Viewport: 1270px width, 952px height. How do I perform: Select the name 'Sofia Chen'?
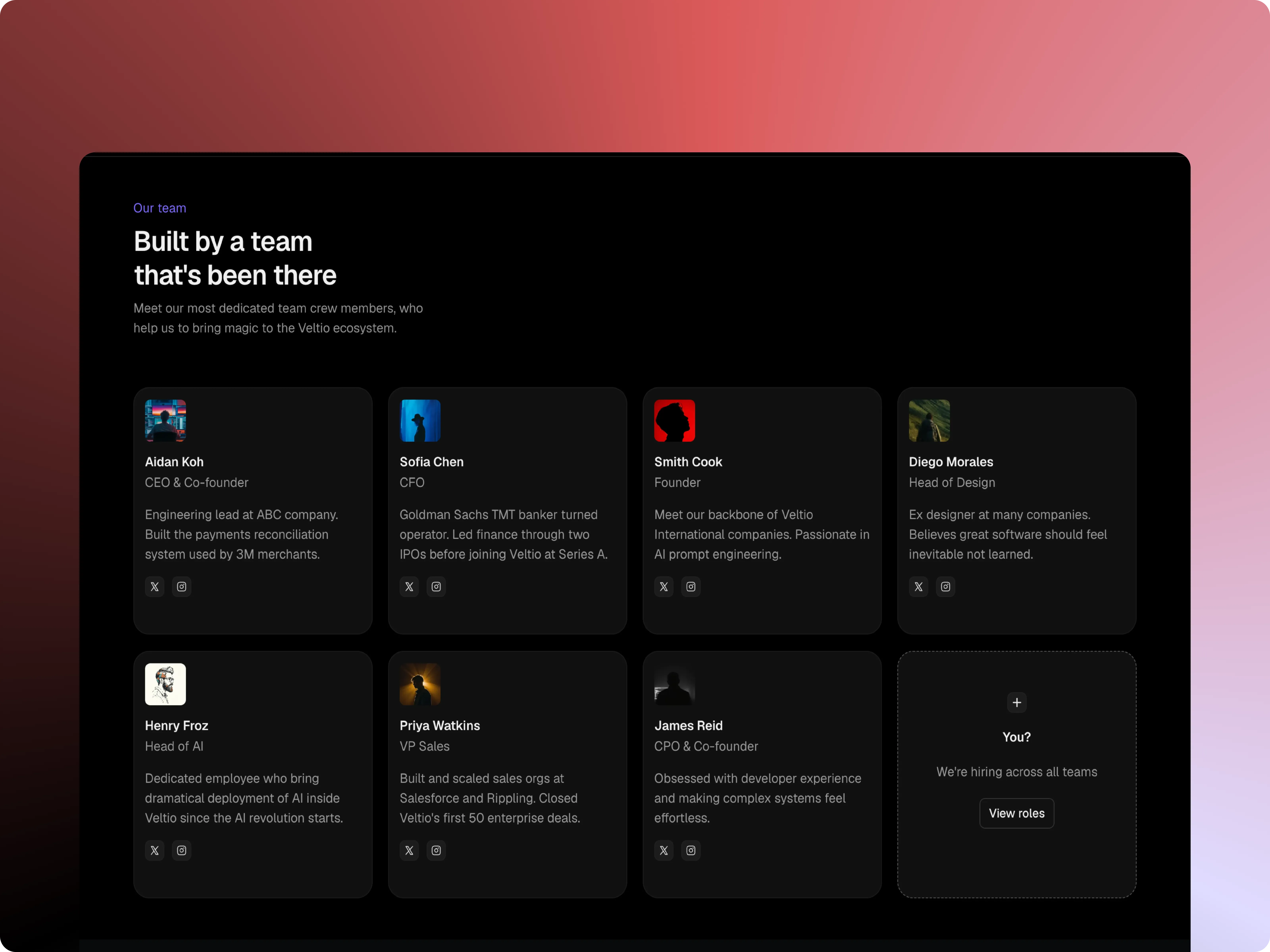(x=432, y=462)
